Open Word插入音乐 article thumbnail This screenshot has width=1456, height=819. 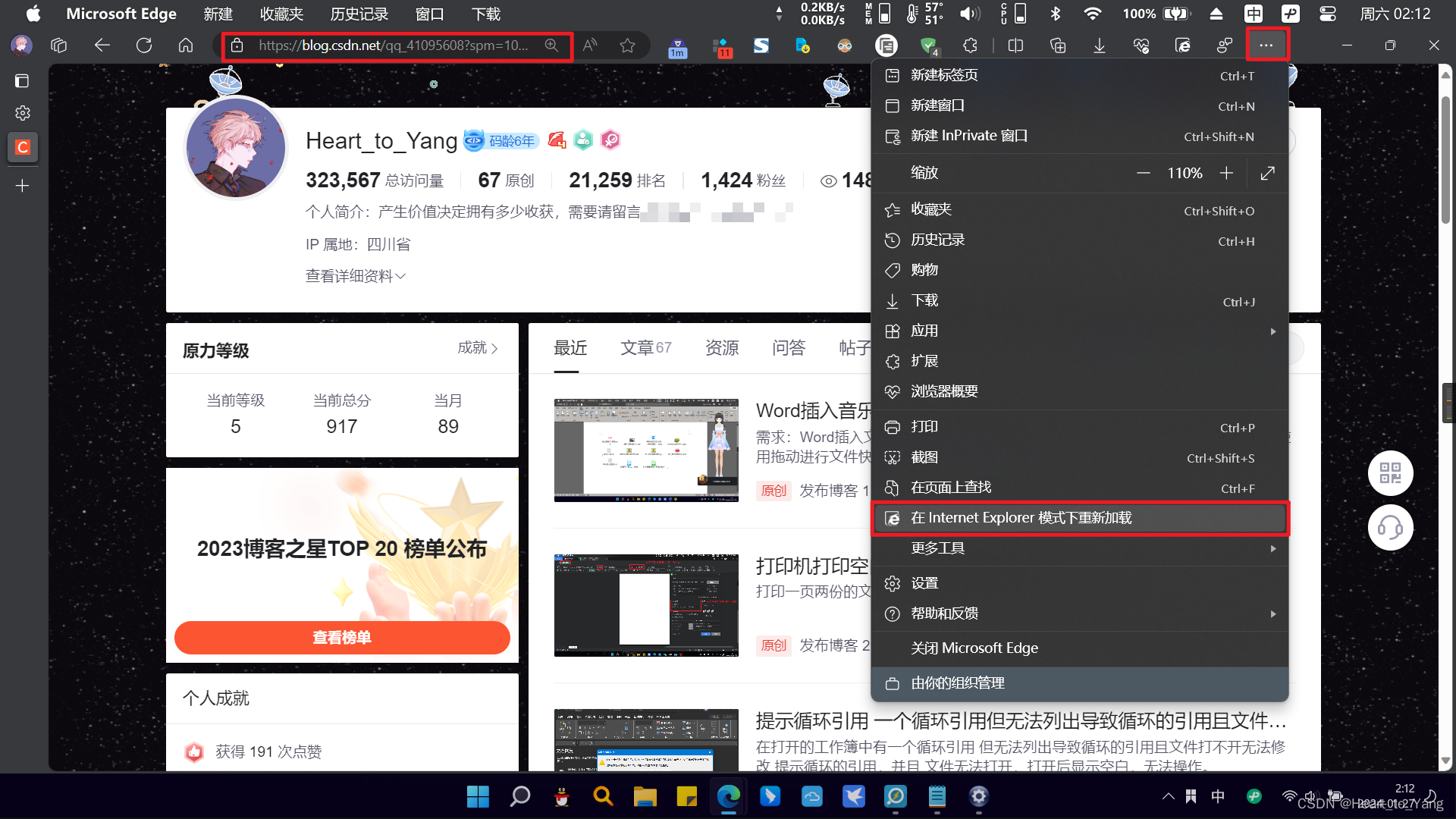point(646,450)
